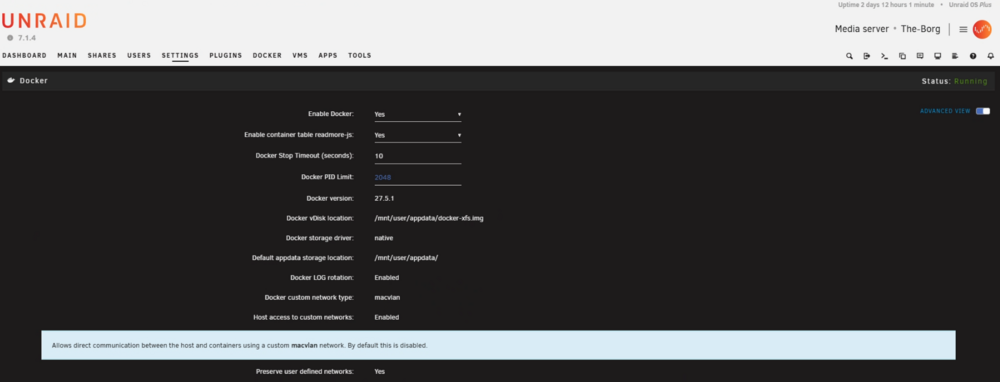This screenshot has width=1000, height=382.
Task: Open the Apps tab
Action: click(328, 55)
